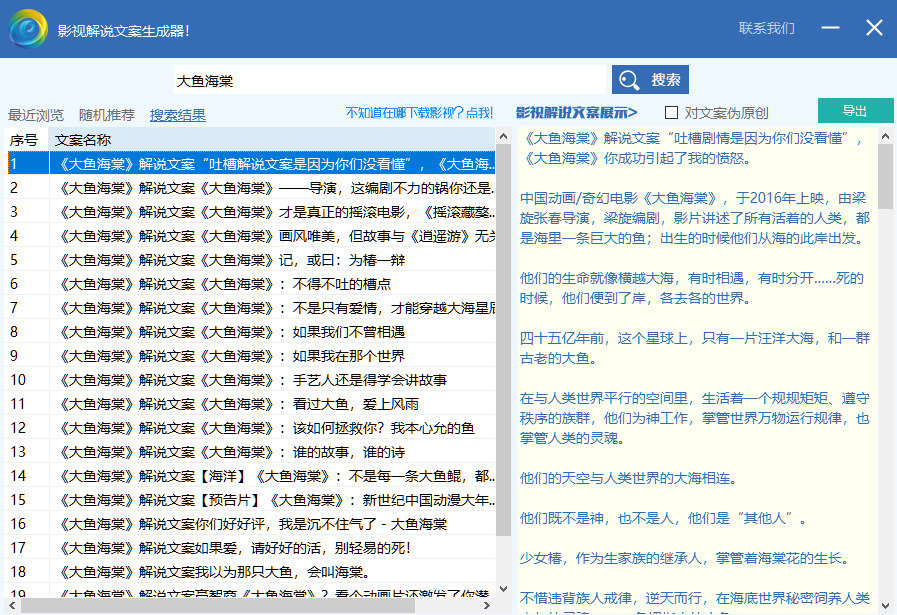Click the 文案名称 column header

point(272,140)
